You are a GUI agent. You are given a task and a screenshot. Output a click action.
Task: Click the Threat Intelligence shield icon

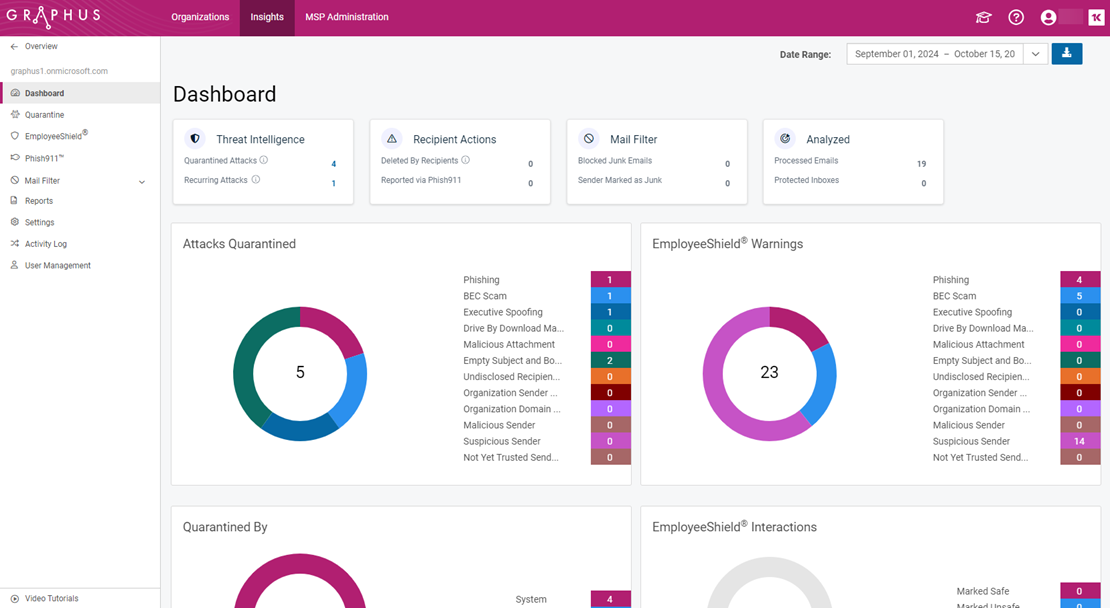coord(195,139)
